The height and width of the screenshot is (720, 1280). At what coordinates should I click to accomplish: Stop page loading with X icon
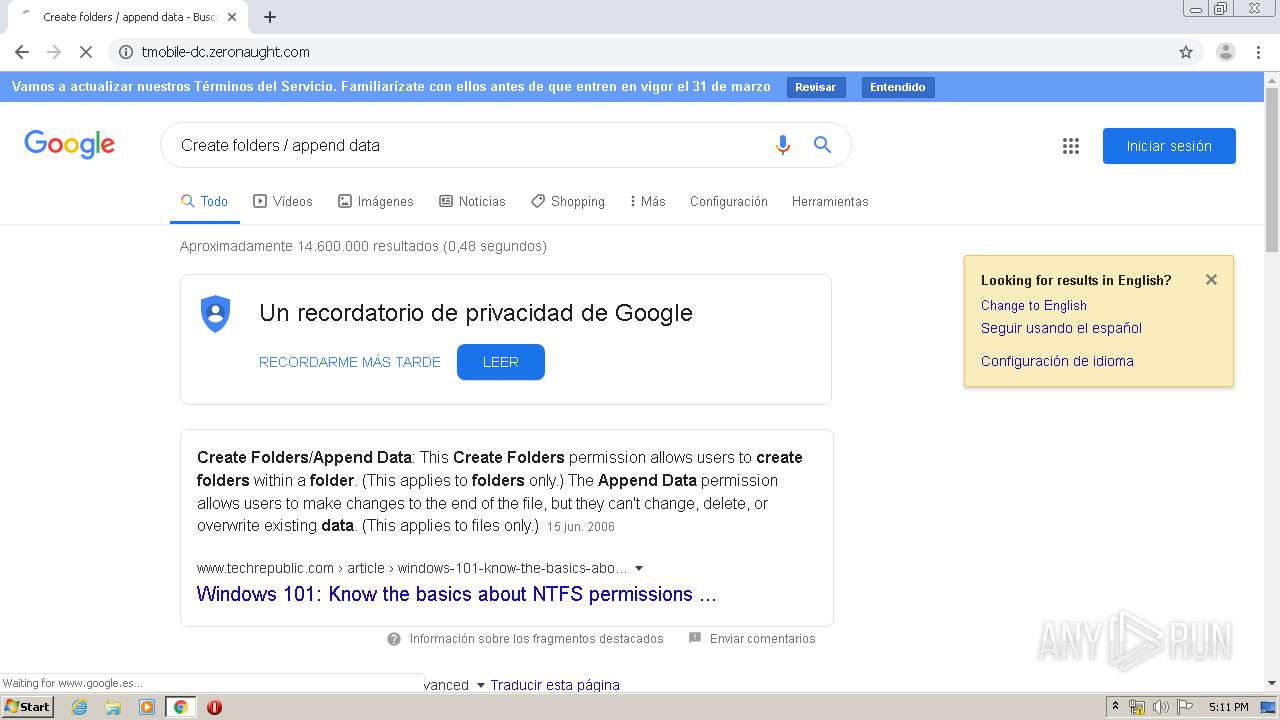point(86,52)
